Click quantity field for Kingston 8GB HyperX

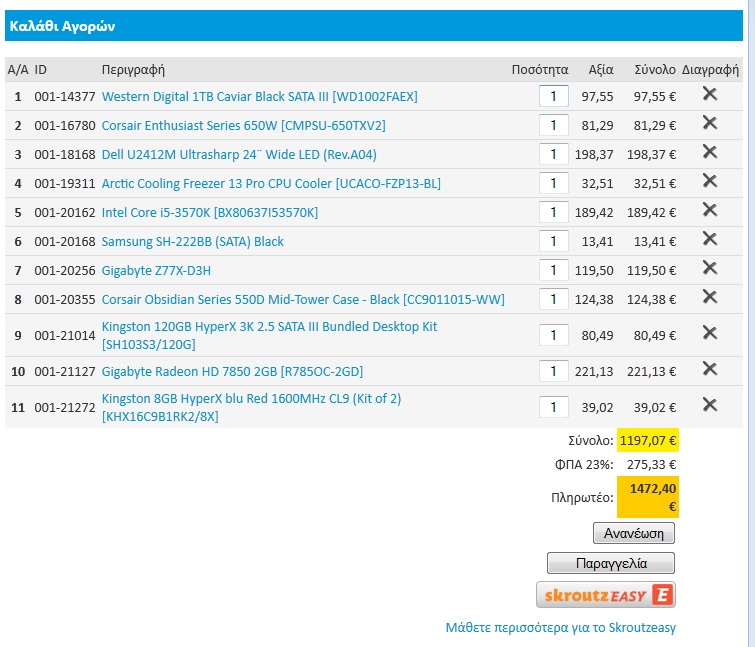553,407
